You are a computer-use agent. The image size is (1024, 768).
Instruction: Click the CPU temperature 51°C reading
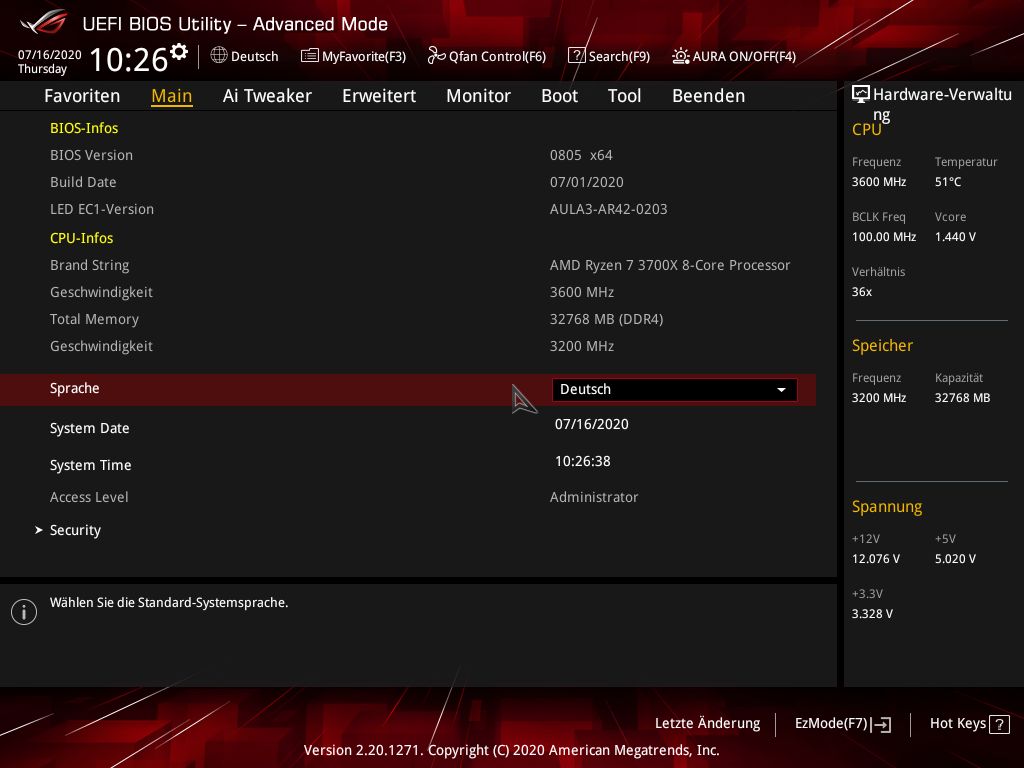pyautogui.click(x=948, y=182)
